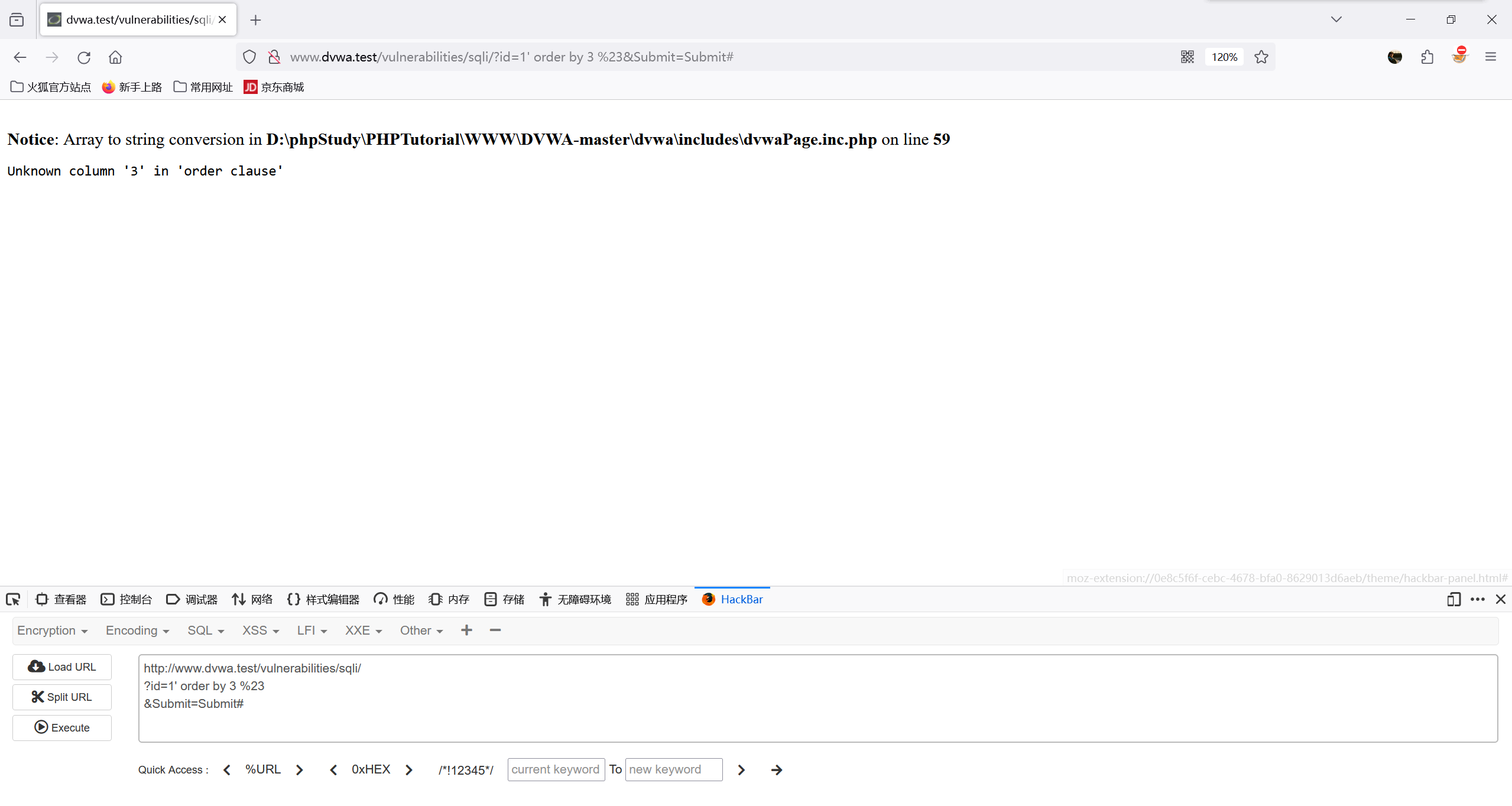Click the insecure connection lock icon

click(274, 57)
